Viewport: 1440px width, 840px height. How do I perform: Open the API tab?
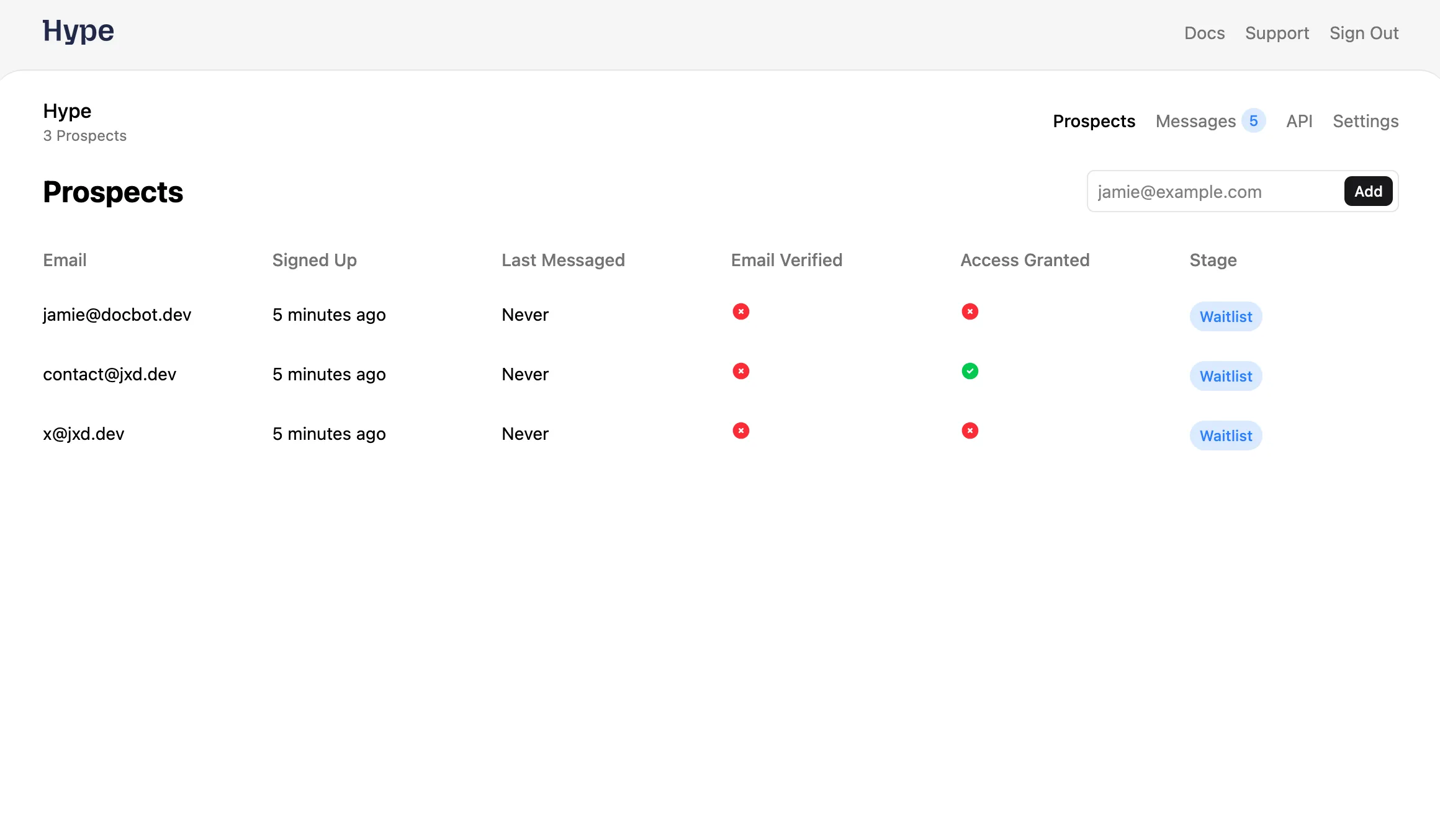tap(1298, 121)
